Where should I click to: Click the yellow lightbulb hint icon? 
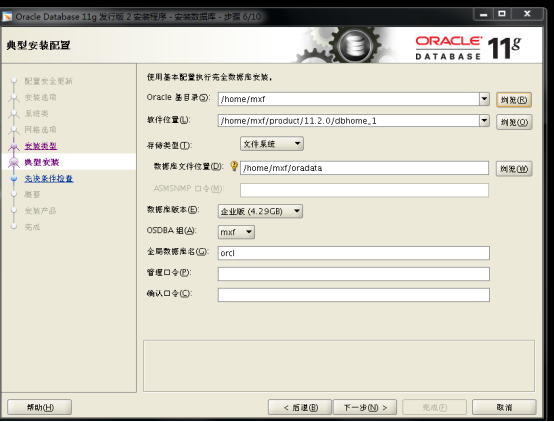coord(234,165)
